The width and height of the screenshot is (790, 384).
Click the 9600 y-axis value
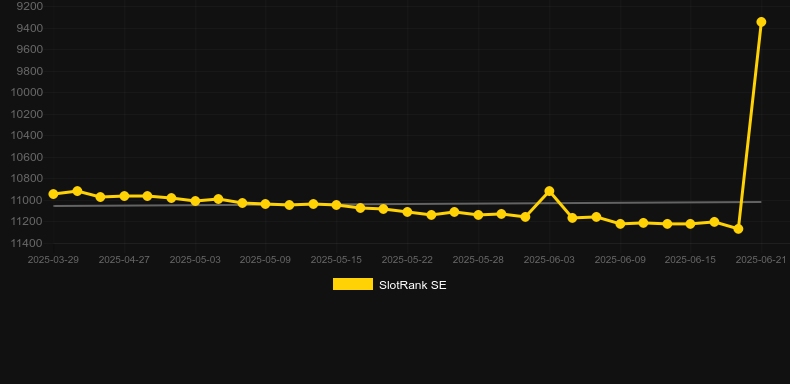click(x=30, y=49)
